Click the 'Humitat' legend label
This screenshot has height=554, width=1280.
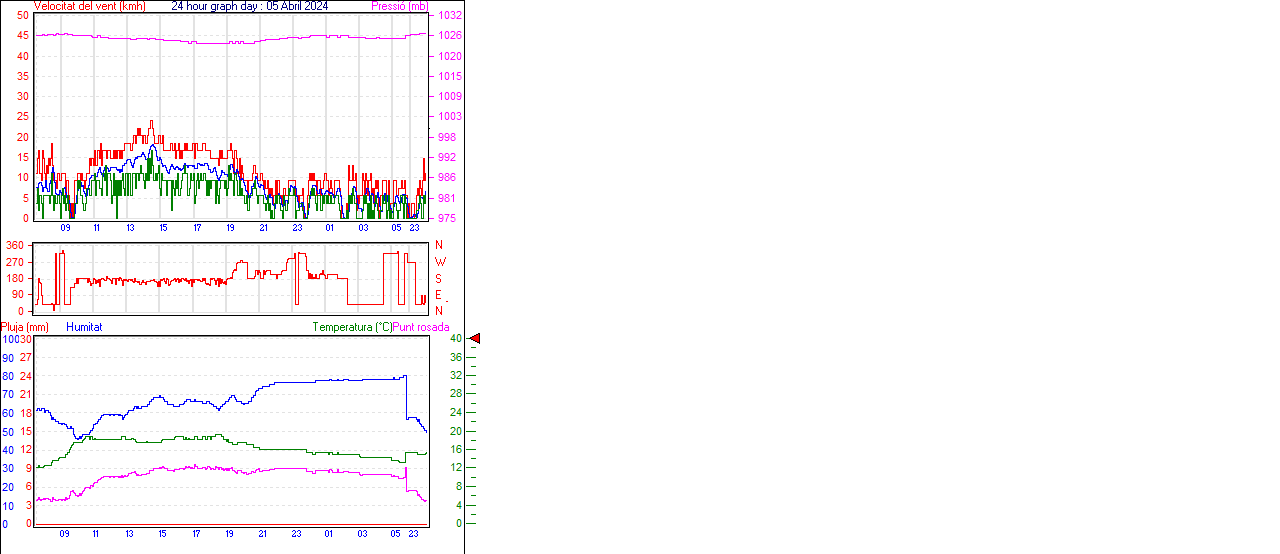click(84, 327)
